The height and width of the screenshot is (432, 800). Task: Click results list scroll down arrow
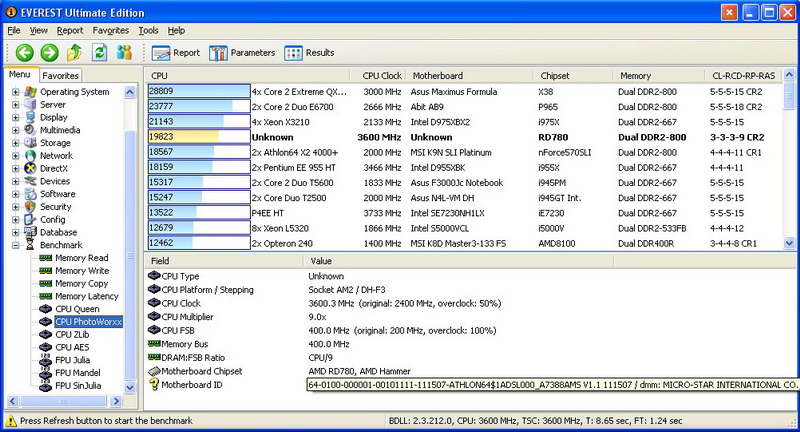coord(789,243)
